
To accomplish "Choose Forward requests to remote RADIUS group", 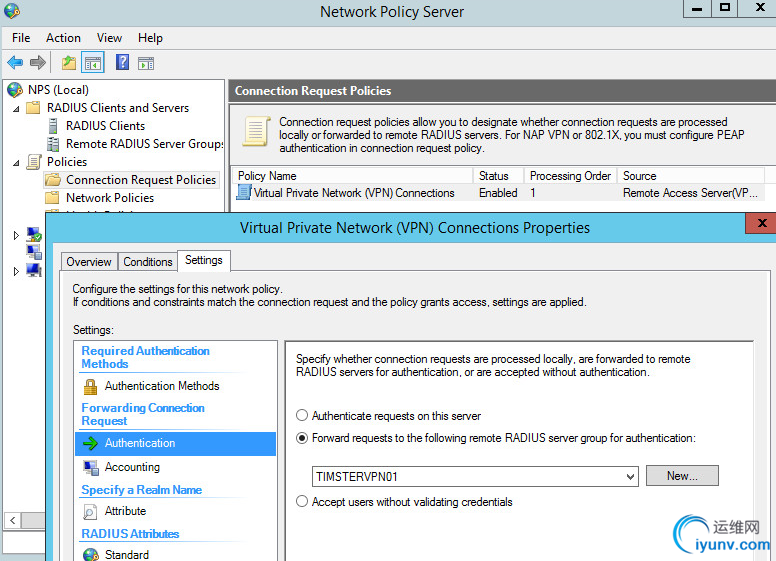I will click(302, 438).
